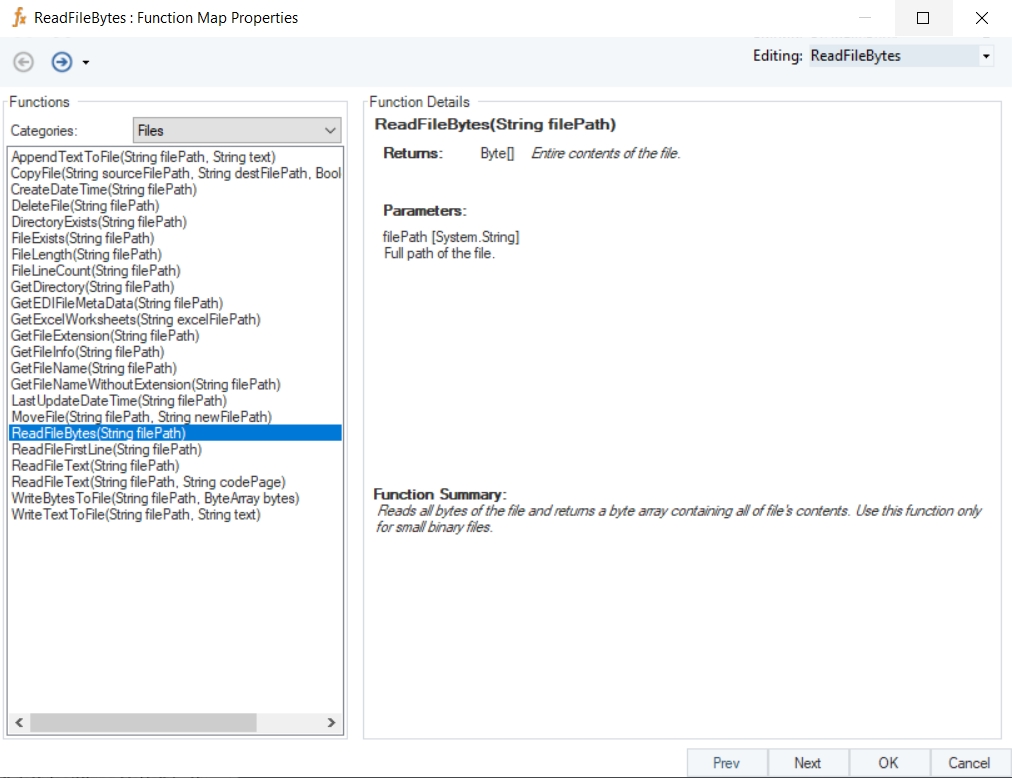Choose DeleteFile from the functions list
Viewport: 1012px width, 778px height.
(x=85, y=206)
